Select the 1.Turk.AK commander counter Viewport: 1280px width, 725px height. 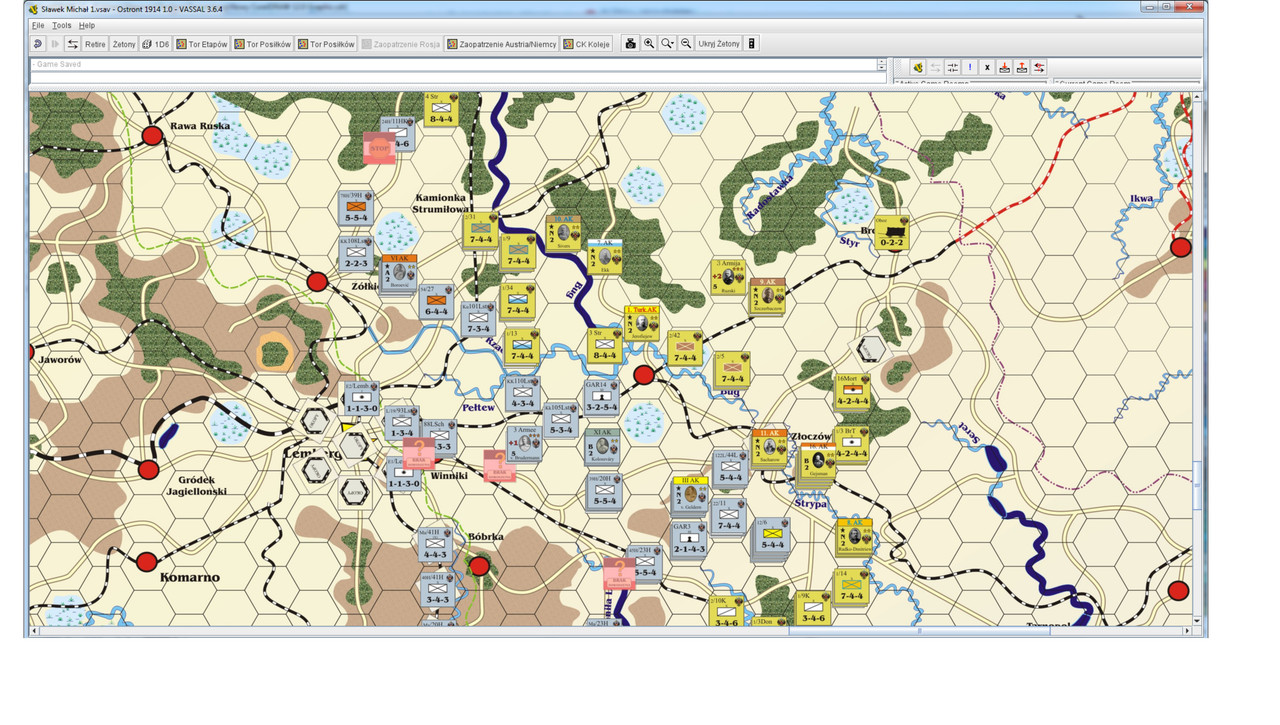(642, 323)
